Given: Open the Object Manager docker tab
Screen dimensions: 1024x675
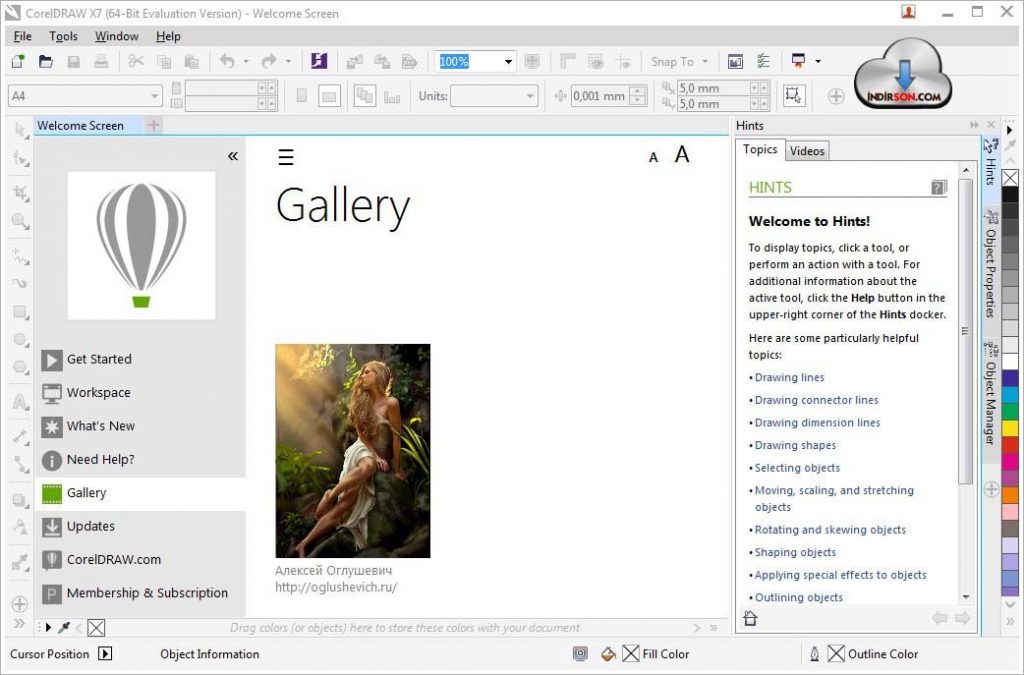Looking at the screenshot, I should coord(990,394).
